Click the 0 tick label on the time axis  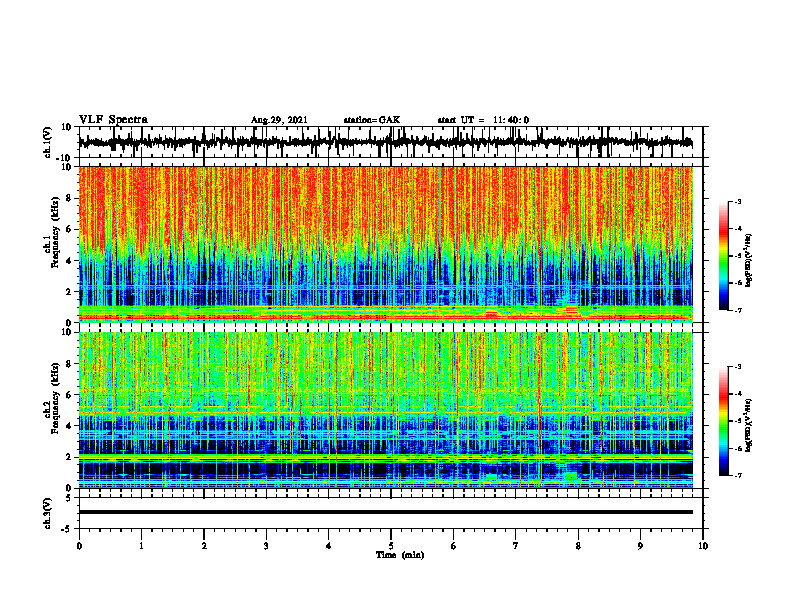point(79,546)
